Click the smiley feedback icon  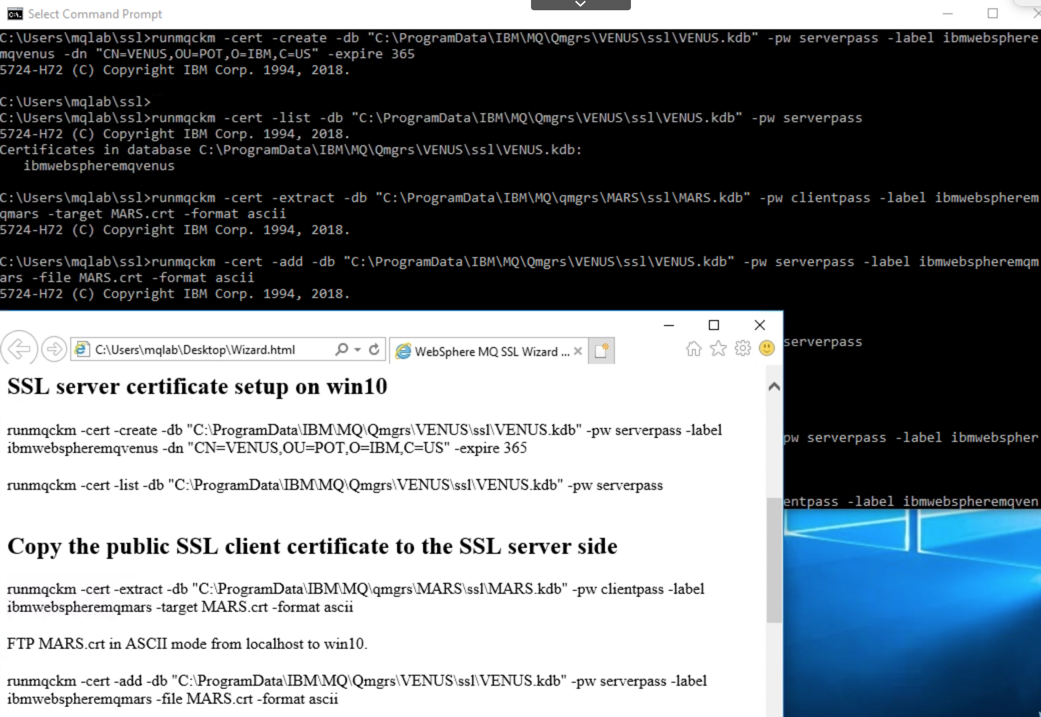[x=767, y=349]
